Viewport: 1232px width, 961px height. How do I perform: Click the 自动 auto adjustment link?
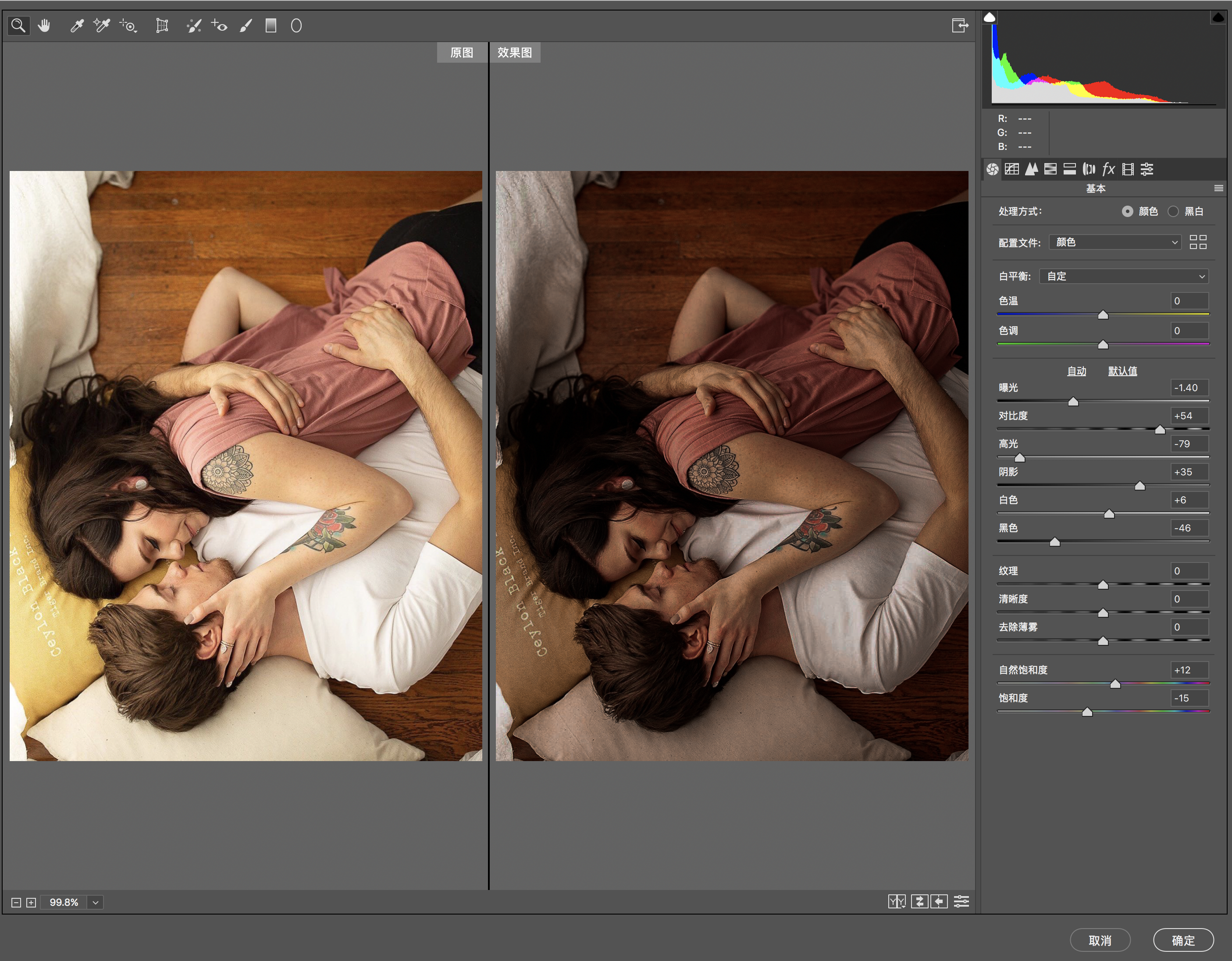[1076, 371]
